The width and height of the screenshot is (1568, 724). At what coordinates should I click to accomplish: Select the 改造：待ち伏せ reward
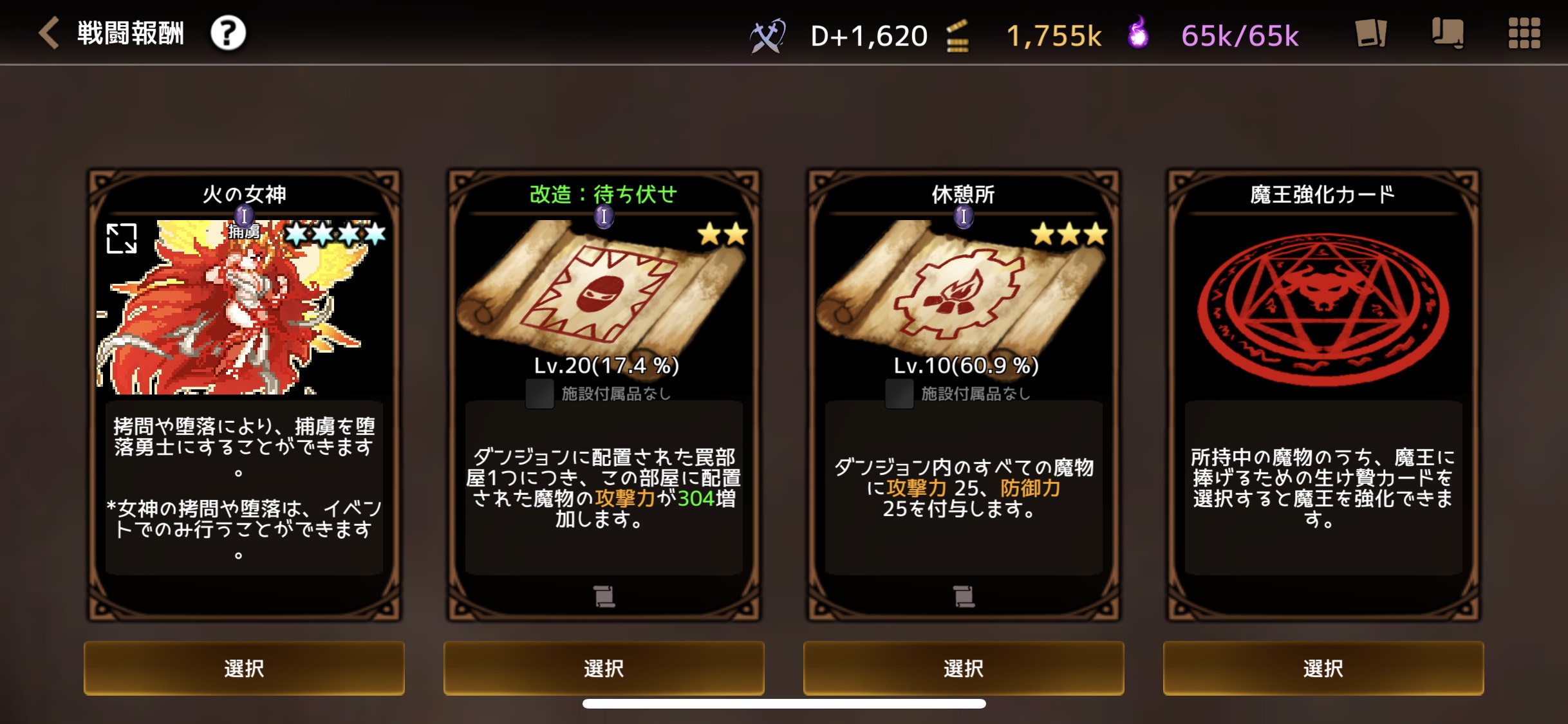click(x=604, y=668)
